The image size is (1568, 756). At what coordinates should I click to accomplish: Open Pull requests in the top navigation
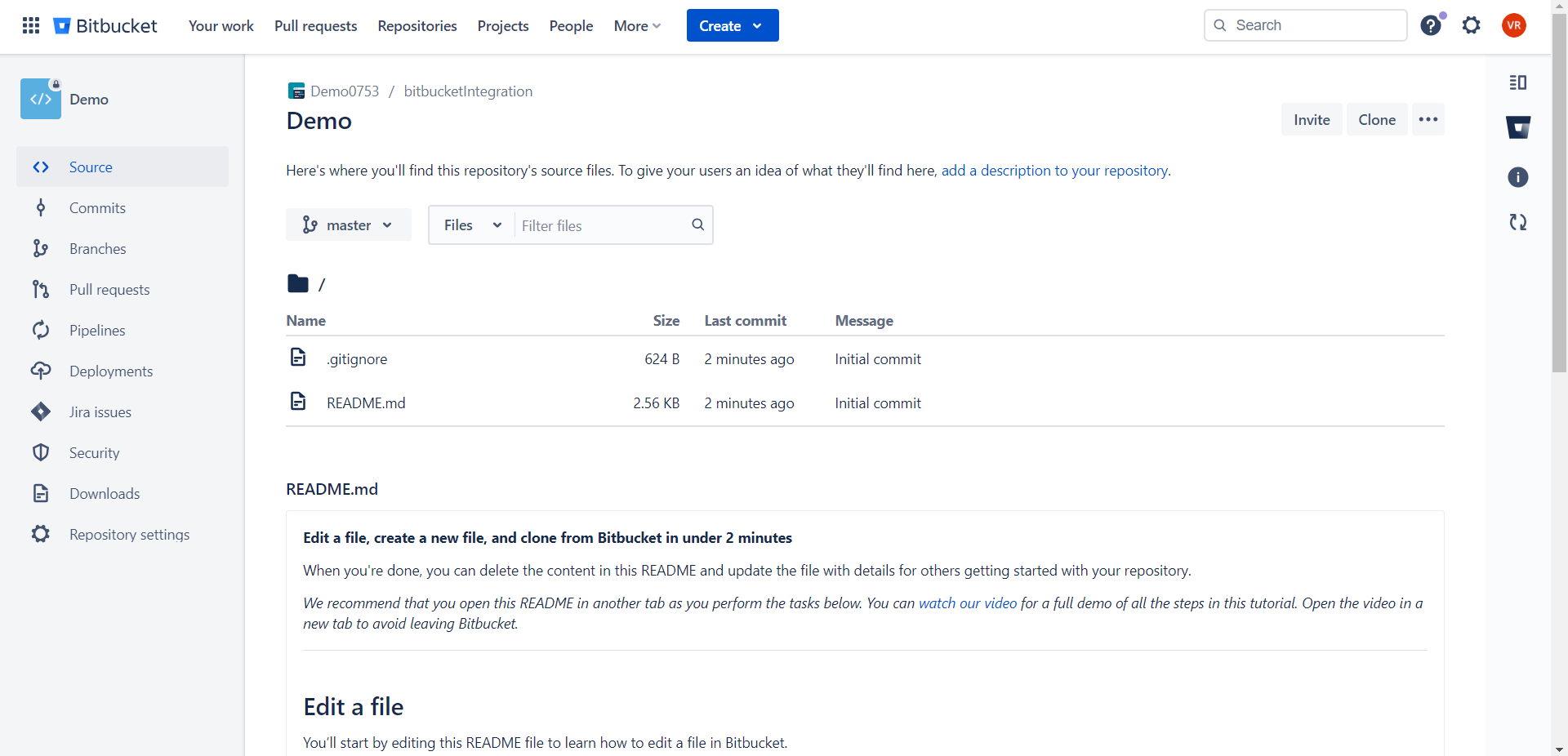[x=315, y=26]
